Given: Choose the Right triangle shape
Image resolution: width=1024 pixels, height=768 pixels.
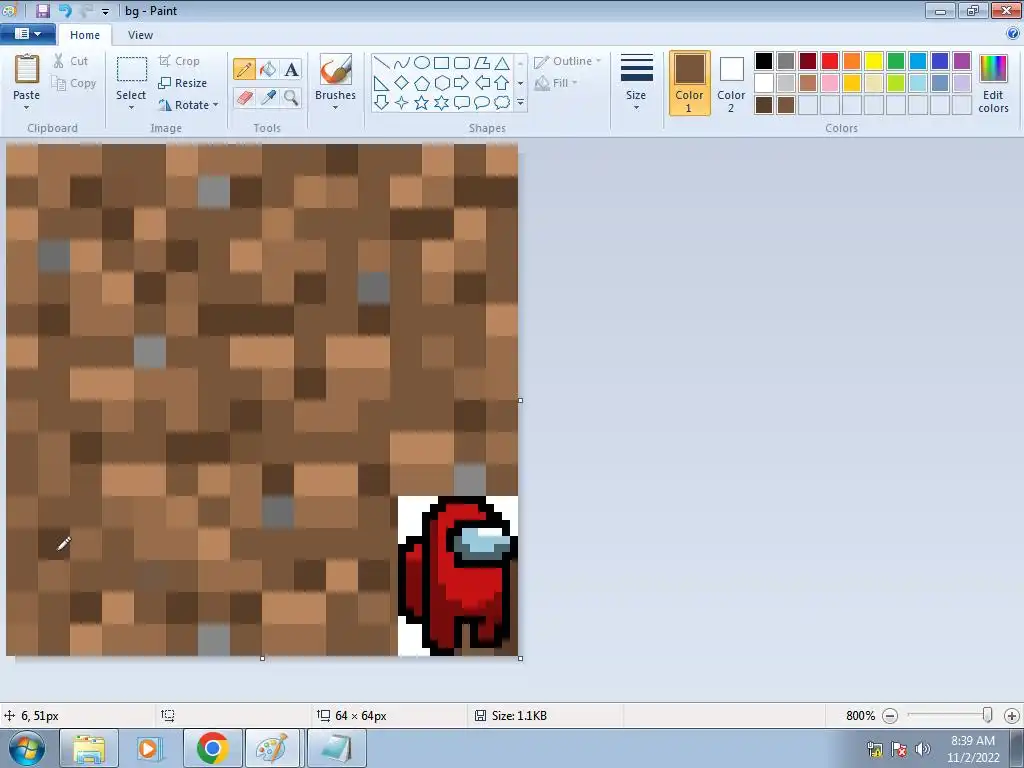Looking at the screenshot, I should 382,83.
